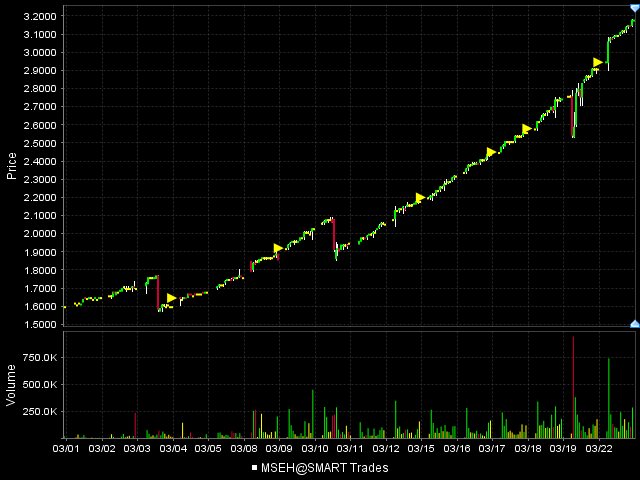
Task: Select the yellow arrow marker near 03/17
Action: [x=491, y=153]
